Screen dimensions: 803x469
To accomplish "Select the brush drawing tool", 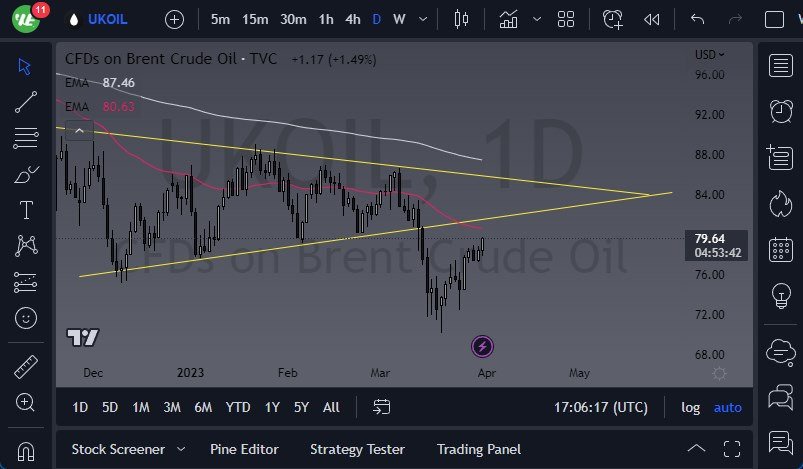I will point(25,174).
